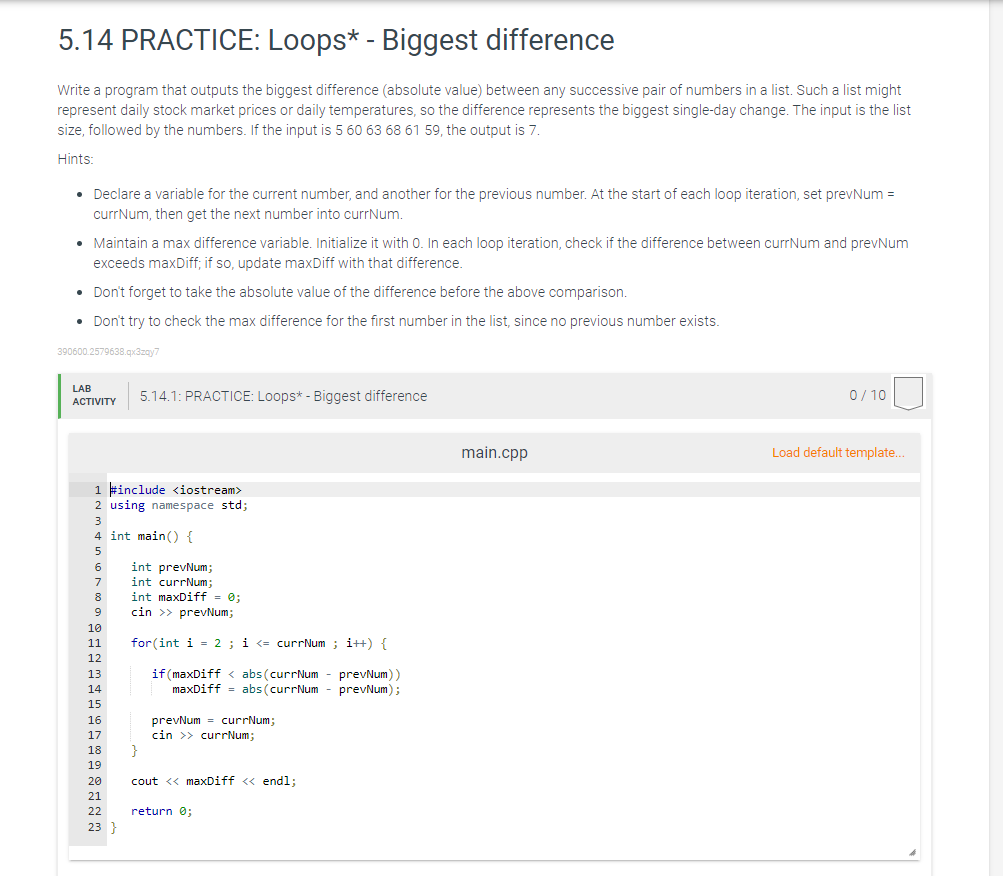The image size is (1003, 876).
Task: Click the heading 5.14 PRACTICE Loops Biggest difference
Action: (335, 40)
